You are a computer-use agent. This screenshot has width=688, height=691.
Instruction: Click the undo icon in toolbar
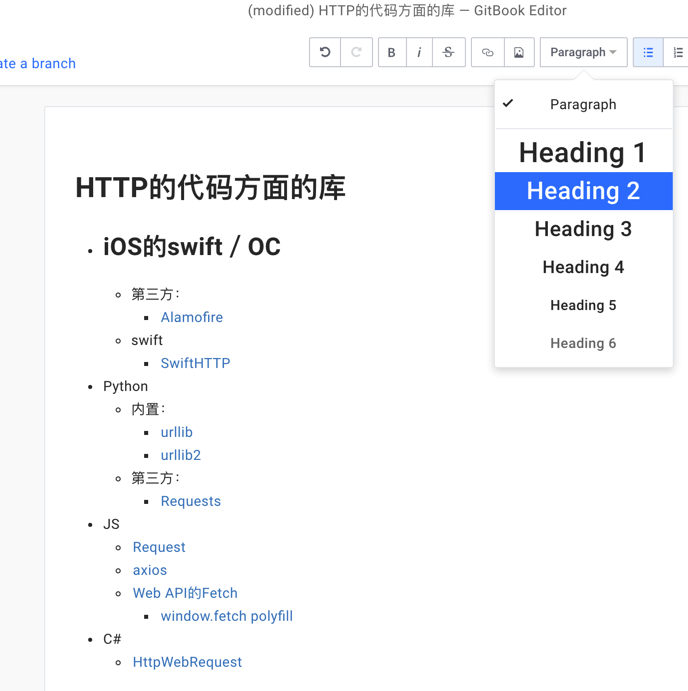(x=325, y=52)
